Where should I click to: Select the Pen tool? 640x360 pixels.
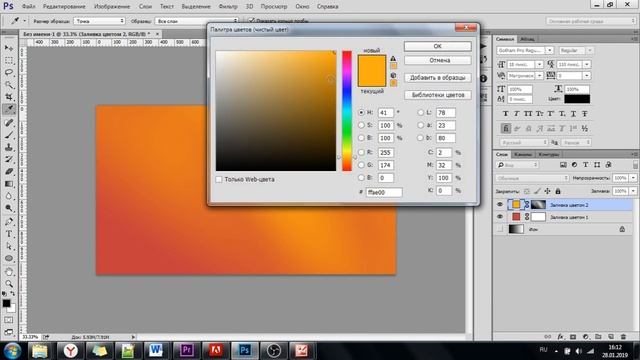(9, 222)
